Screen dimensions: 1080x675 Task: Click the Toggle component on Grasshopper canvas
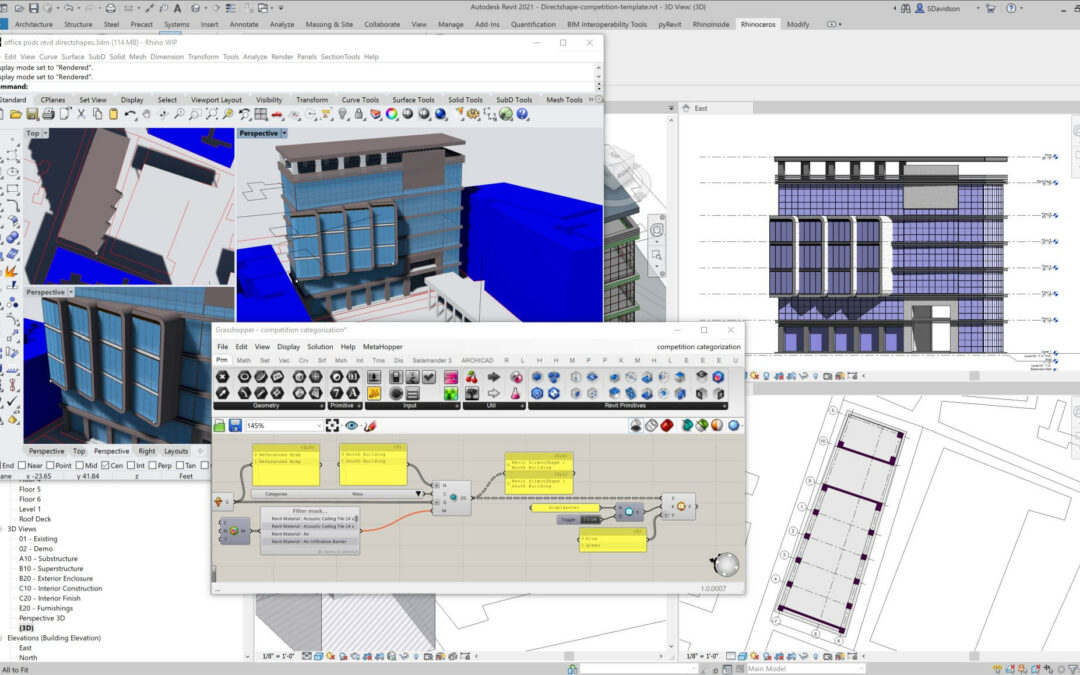(579, 519)
